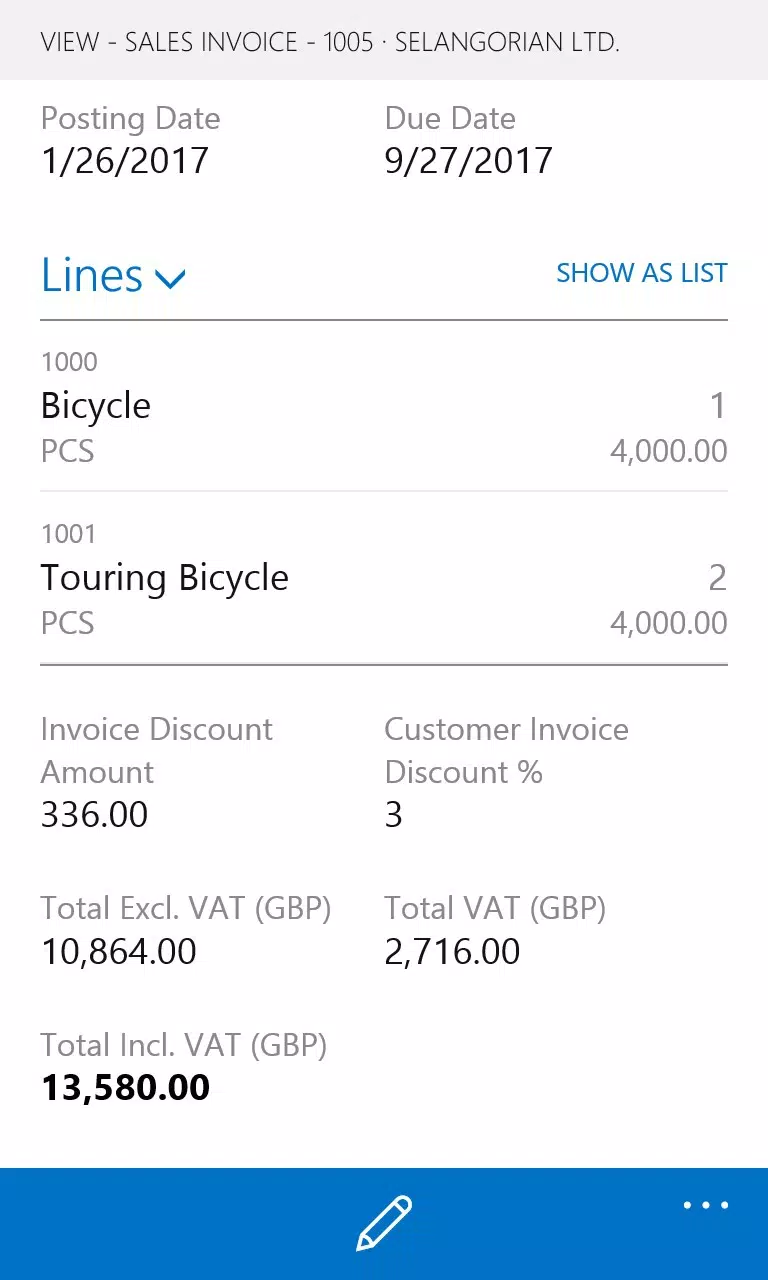This screenshot has width=768, height=1280.
Task: Tap Bicycle quantity value 1
Action: pyautogui.click(x=717, y=406)
